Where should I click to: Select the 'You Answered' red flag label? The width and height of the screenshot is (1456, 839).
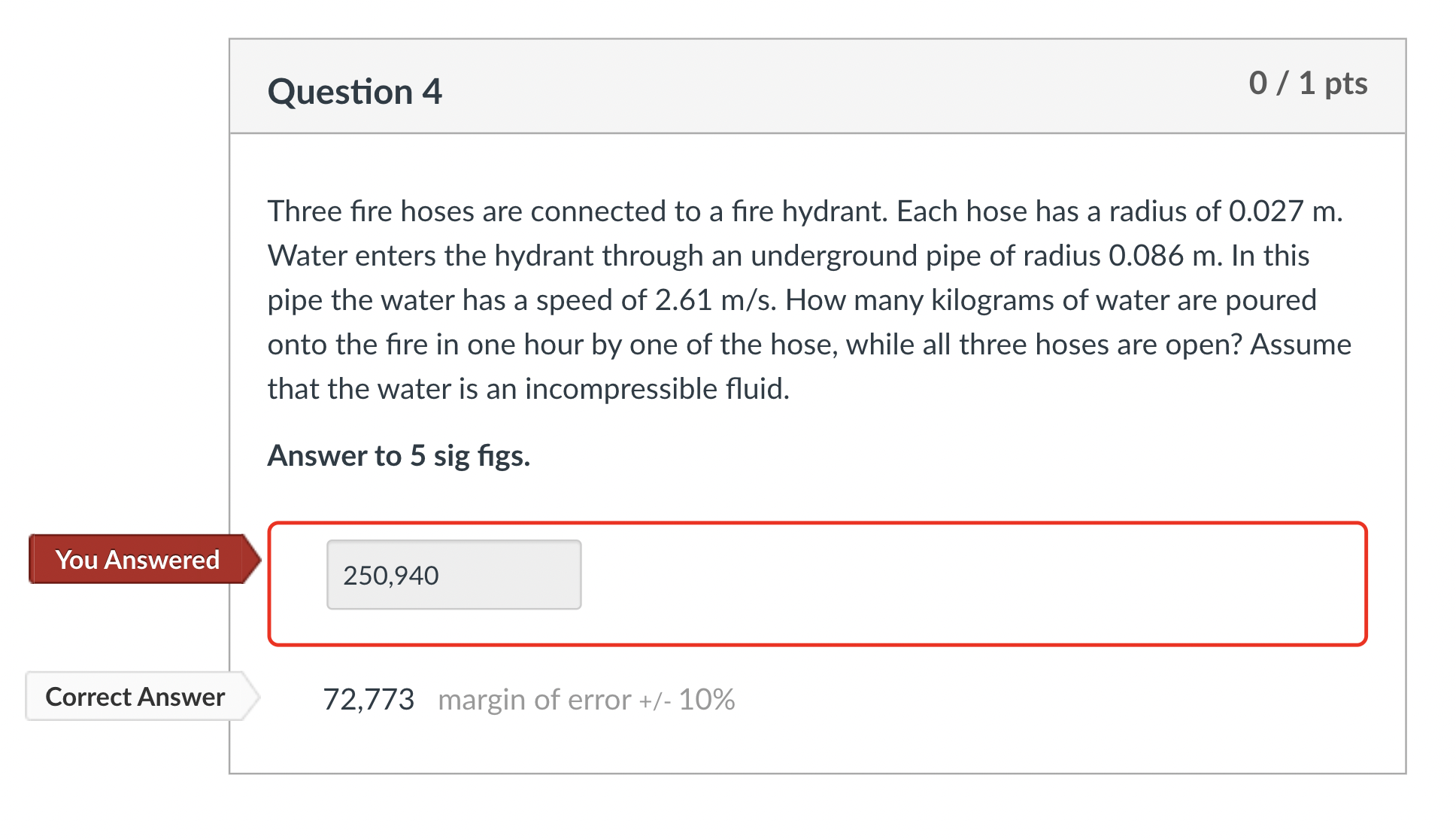[135, 559]
